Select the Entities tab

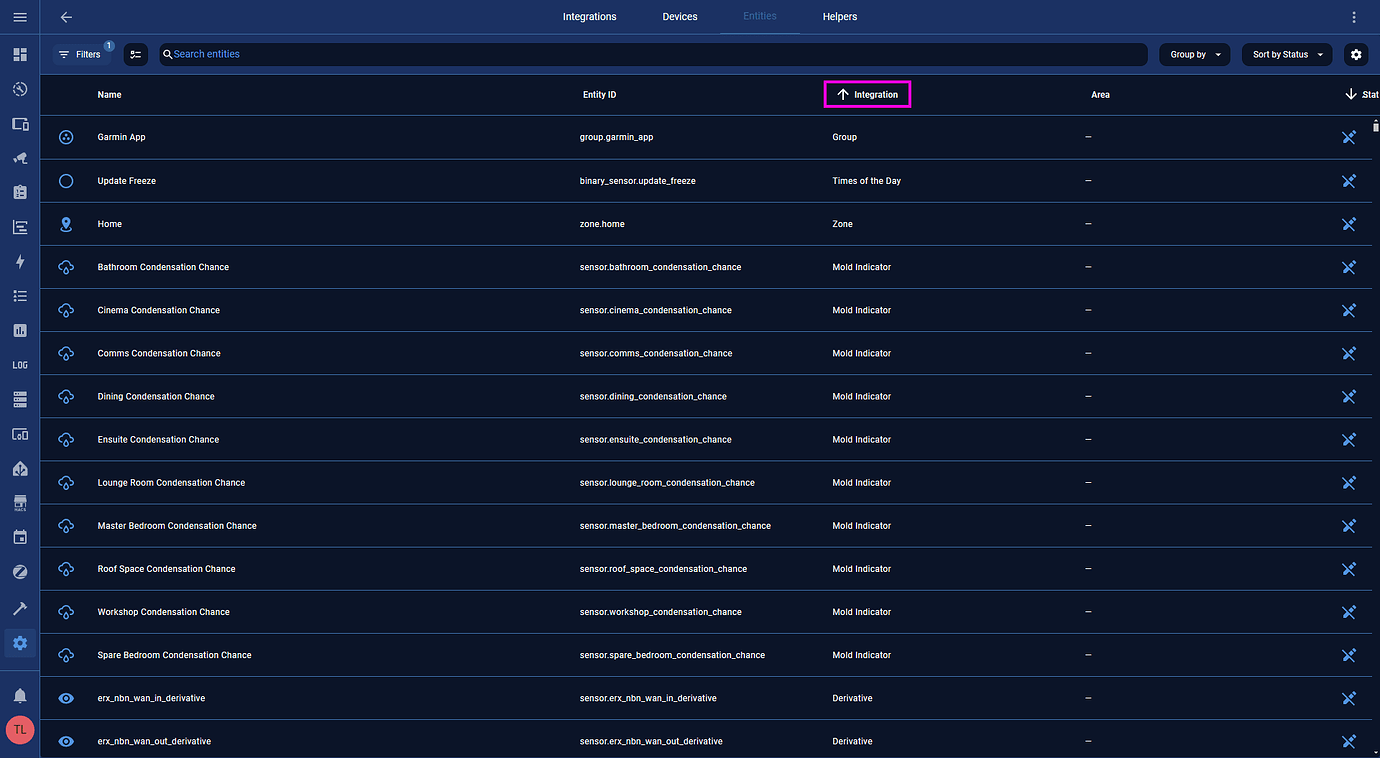760,17
